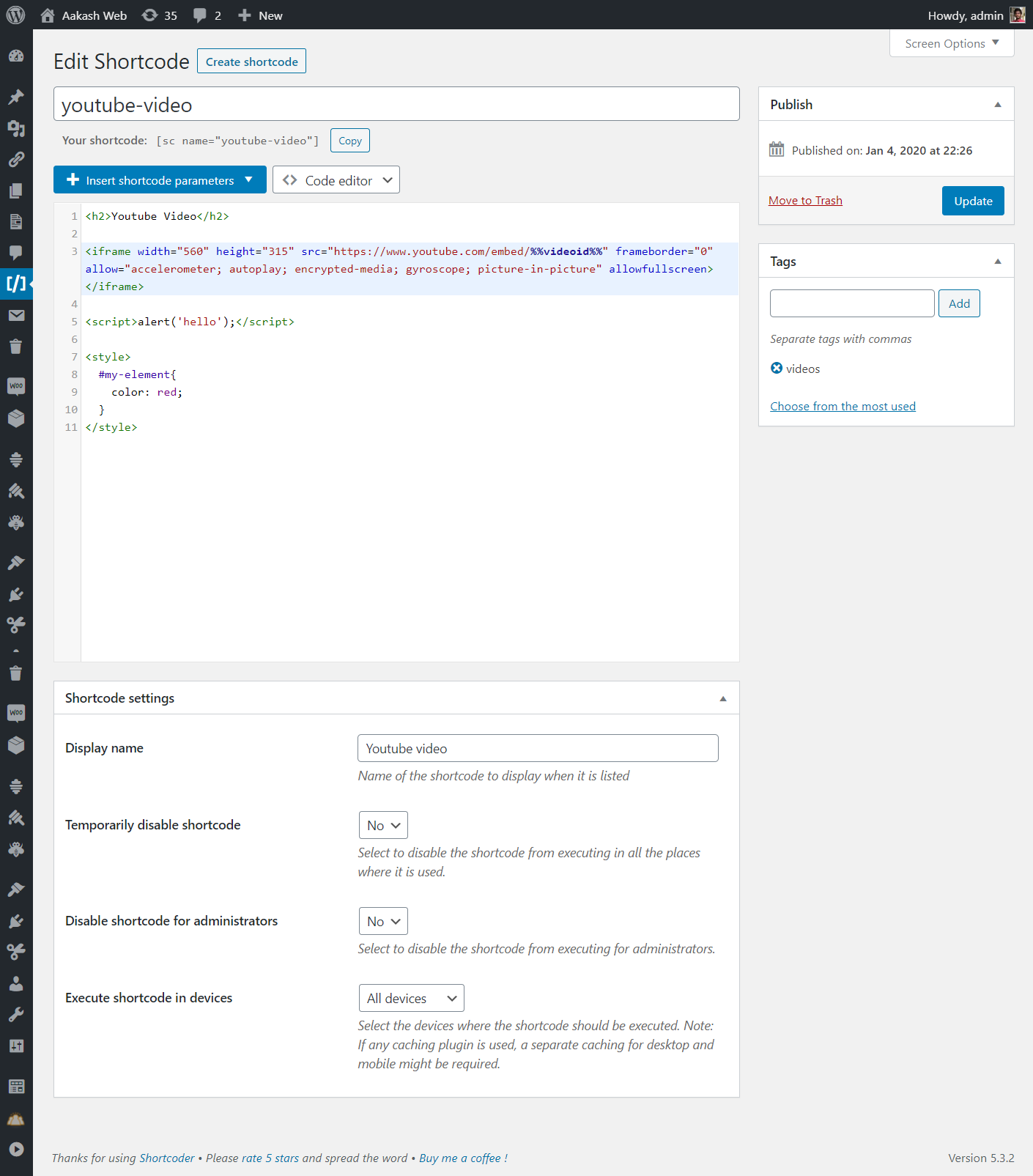Open the table layout sidebar icon
Viewport: 1033px width, 1176px height.
(16, 1087)
